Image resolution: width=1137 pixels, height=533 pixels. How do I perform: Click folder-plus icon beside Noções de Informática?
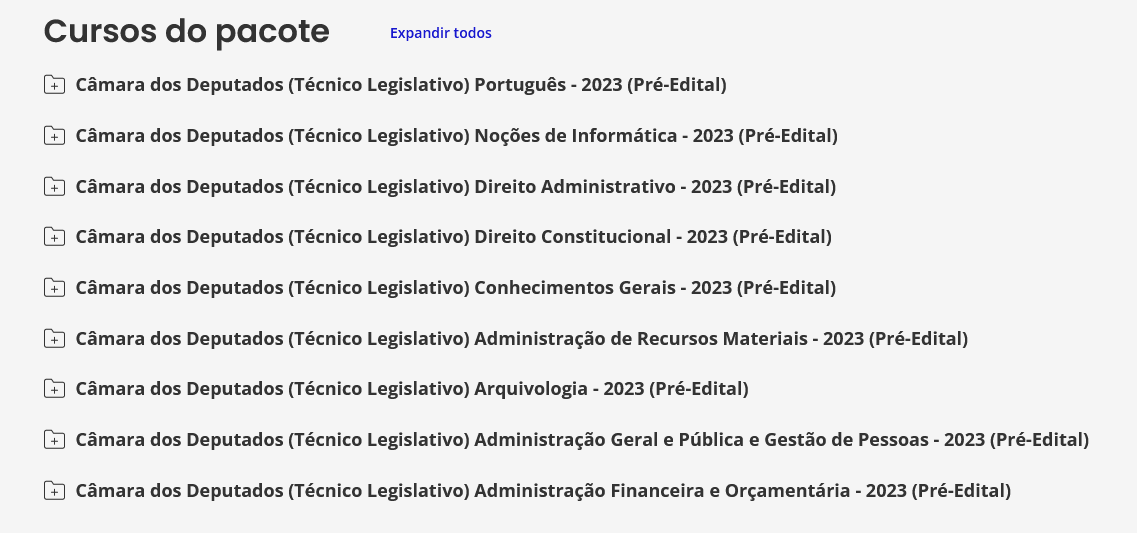[54, 136]
